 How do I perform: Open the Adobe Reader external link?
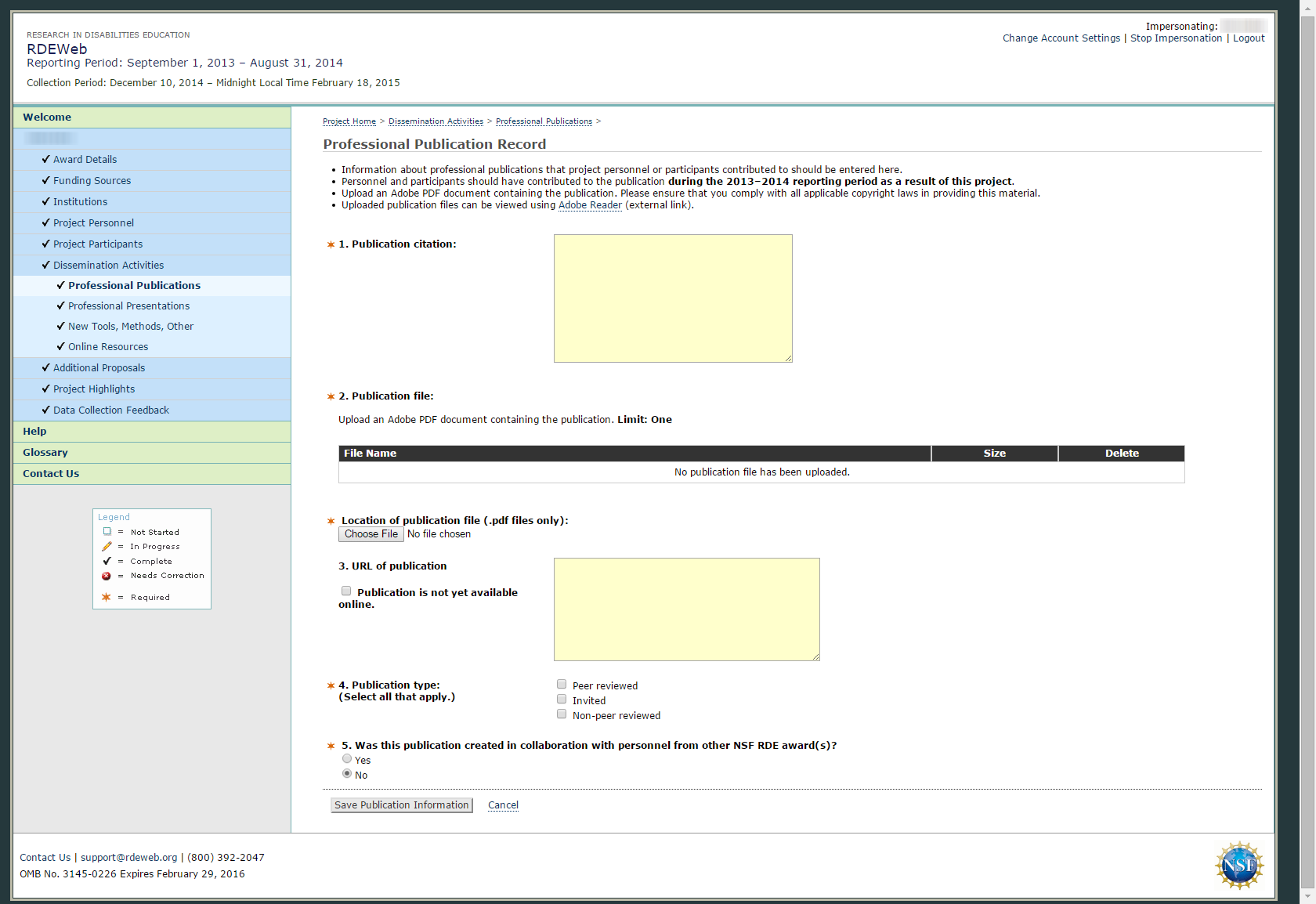coord(590,205)
